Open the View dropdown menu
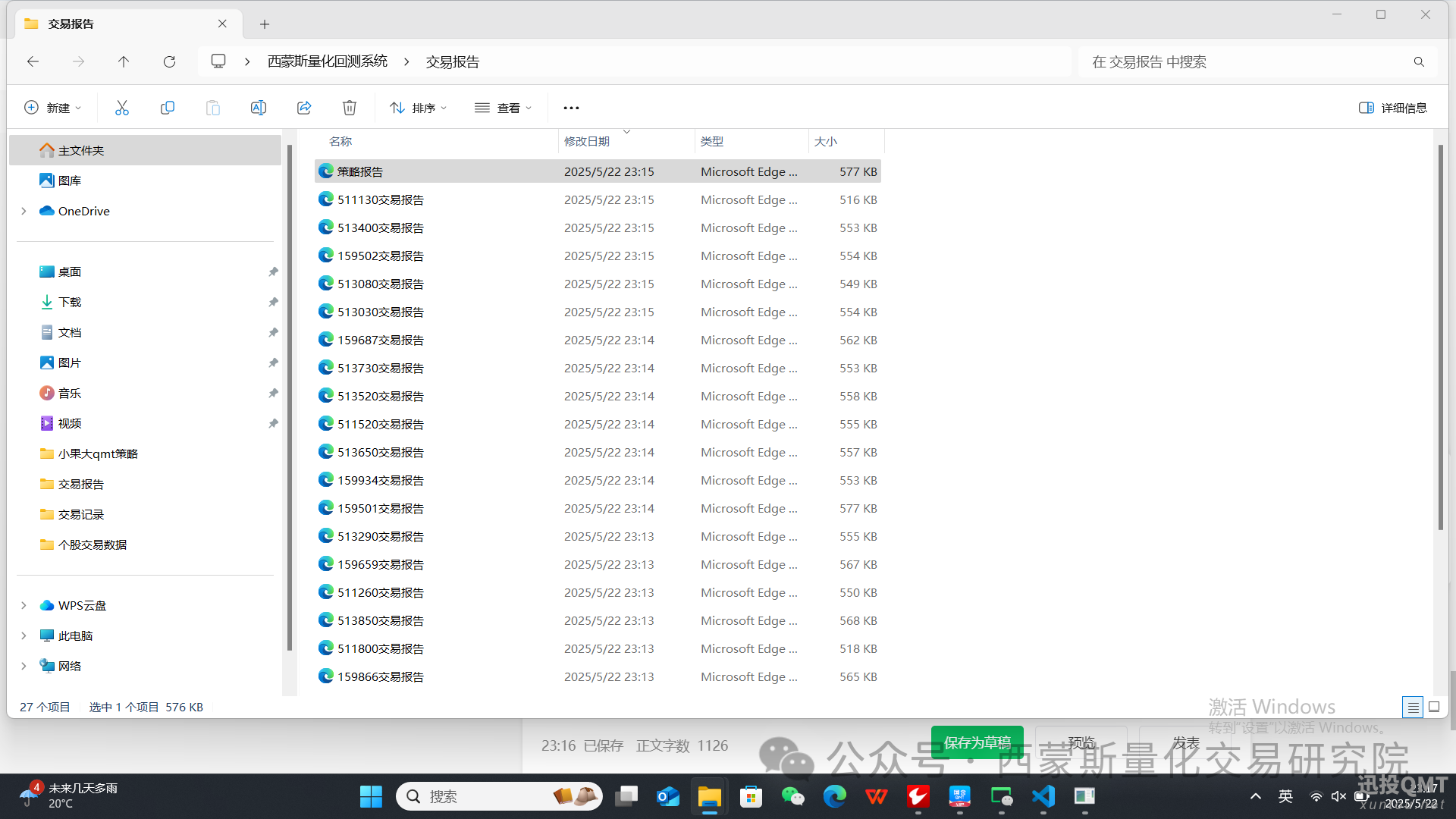The width and height of the screenshot is (1456, 819). click(503, 108)
